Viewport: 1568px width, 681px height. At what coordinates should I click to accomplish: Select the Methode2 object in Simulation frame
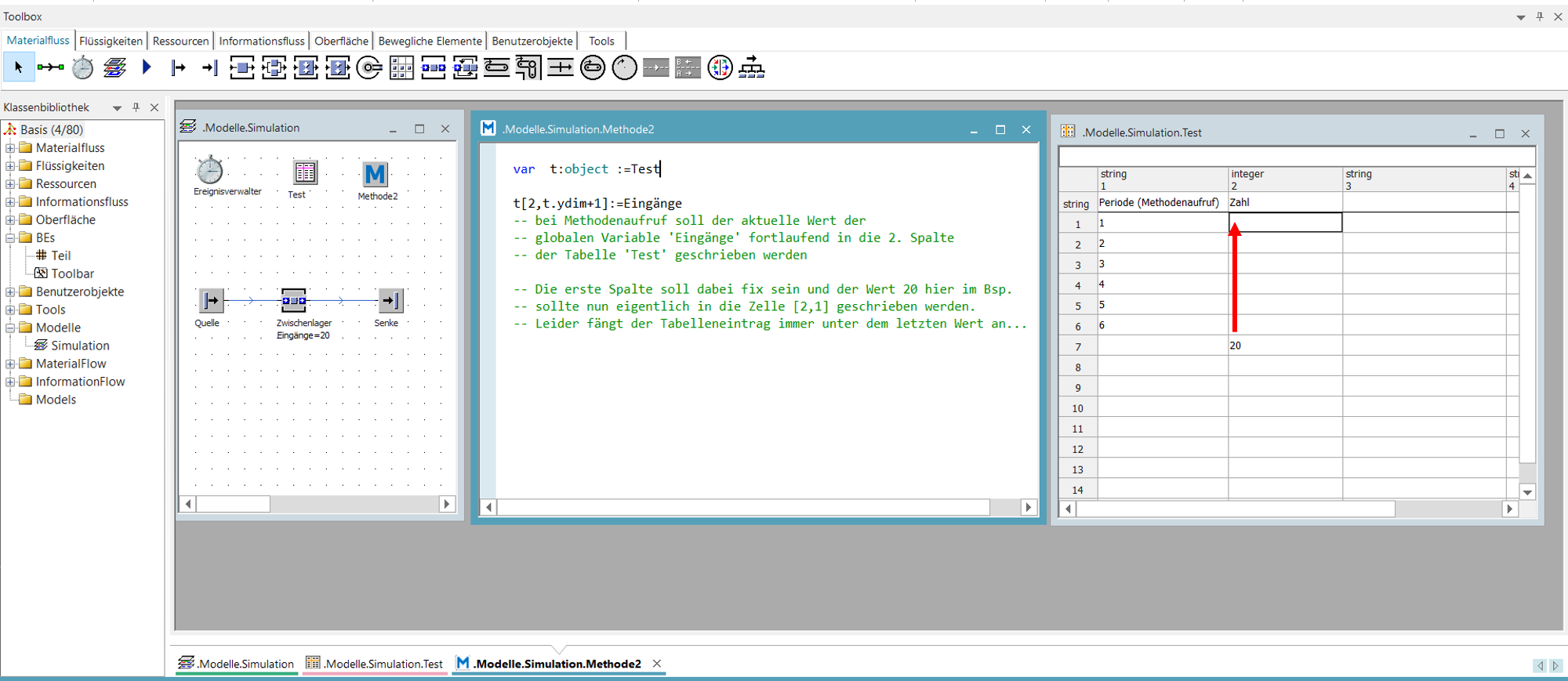tap(376, 173)
